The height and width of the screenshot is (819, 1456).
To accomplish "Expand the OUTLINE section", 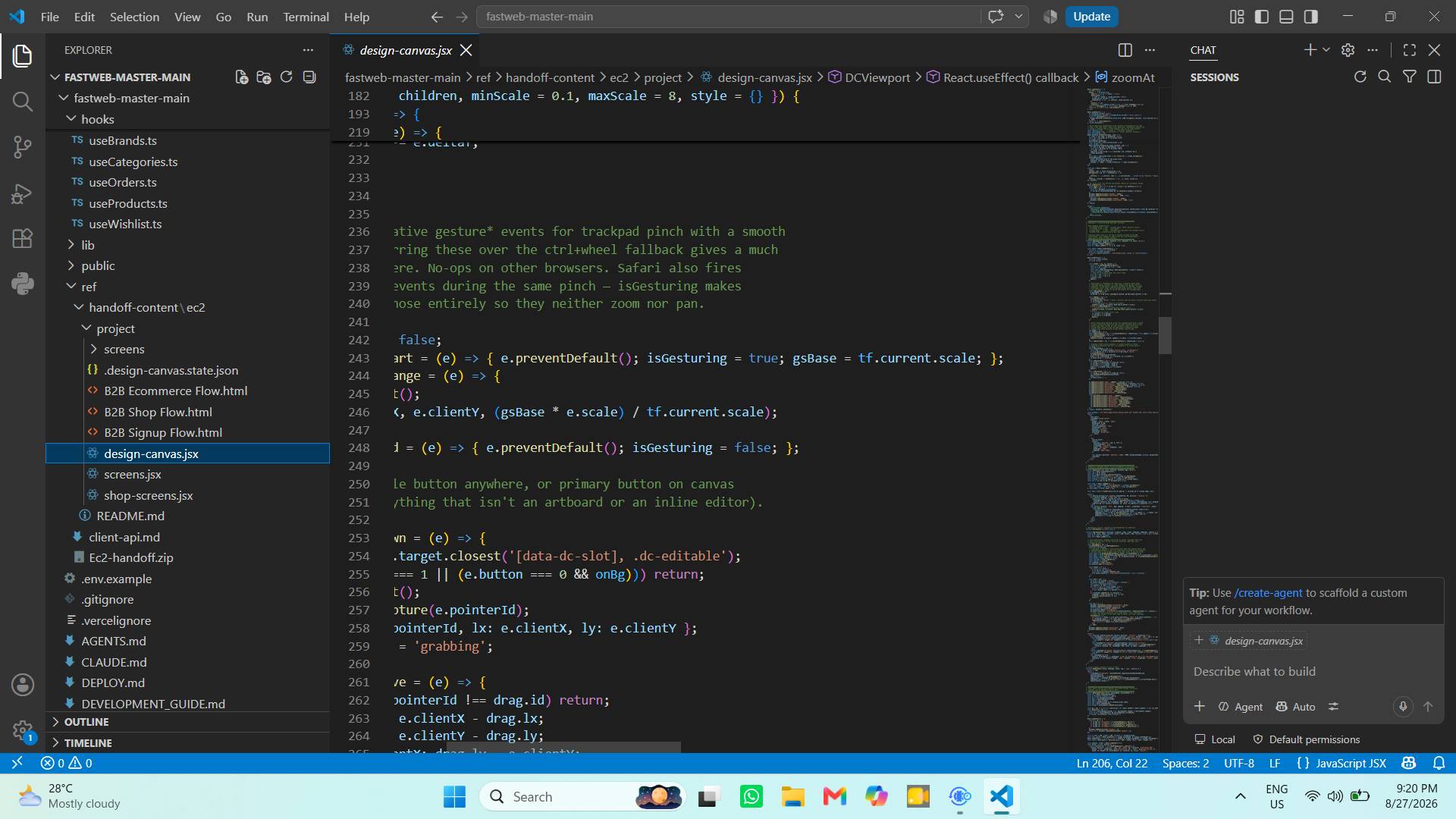I will (x=86, y=722).
